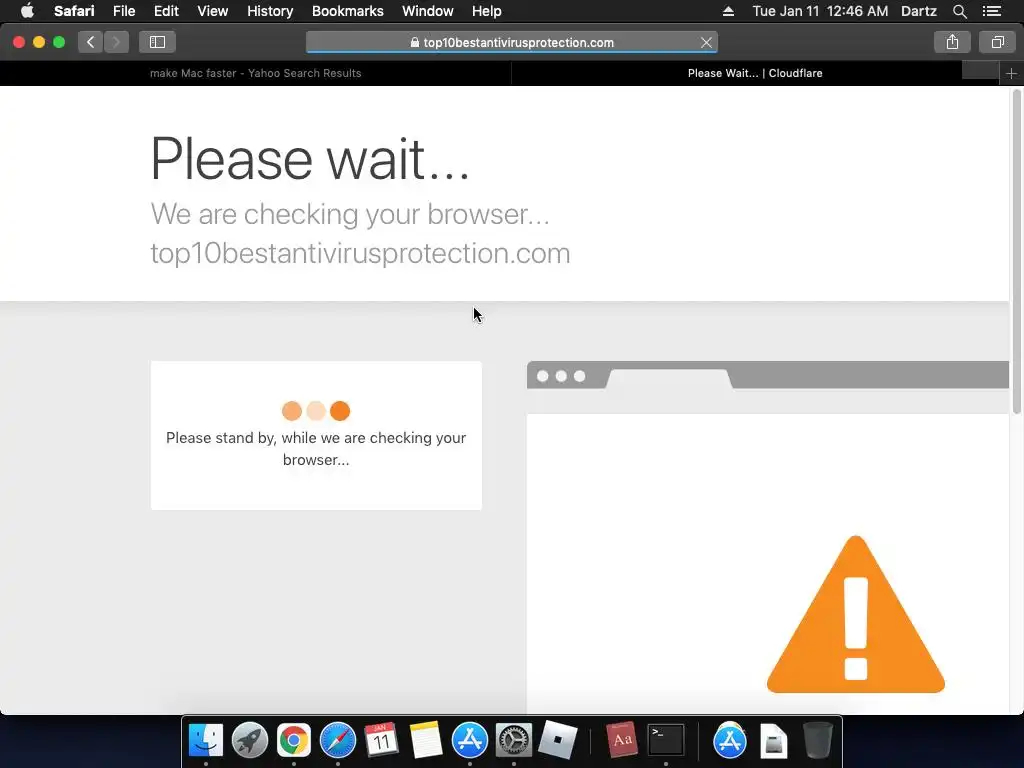Open the History menu
The image size is (1024, 768).
[x=270, y=11]
